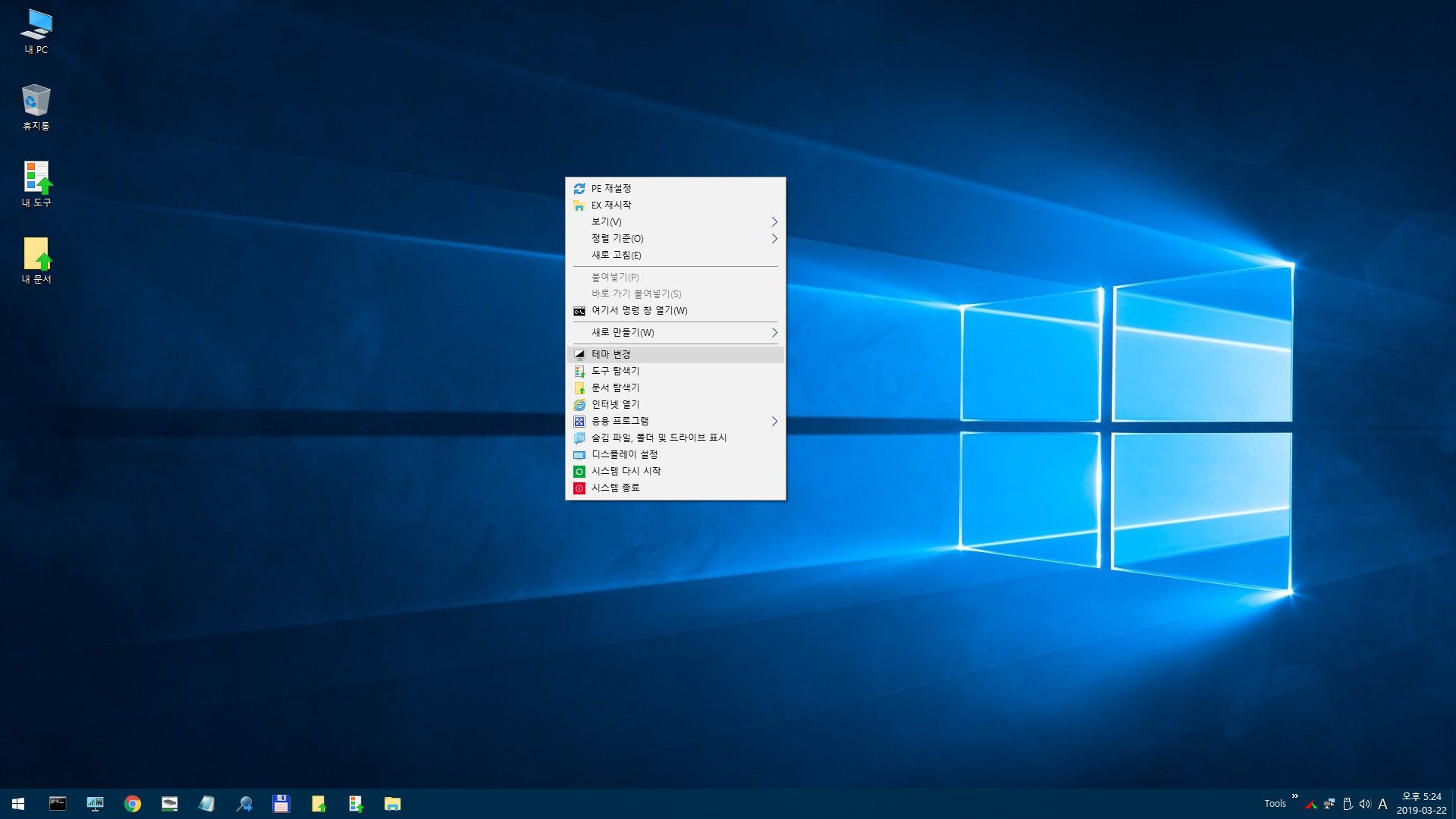1456x819 pixels.
Task: Open the clock showing 오후 5:24
Action: pyautogui.click(x=1421, y=804)
